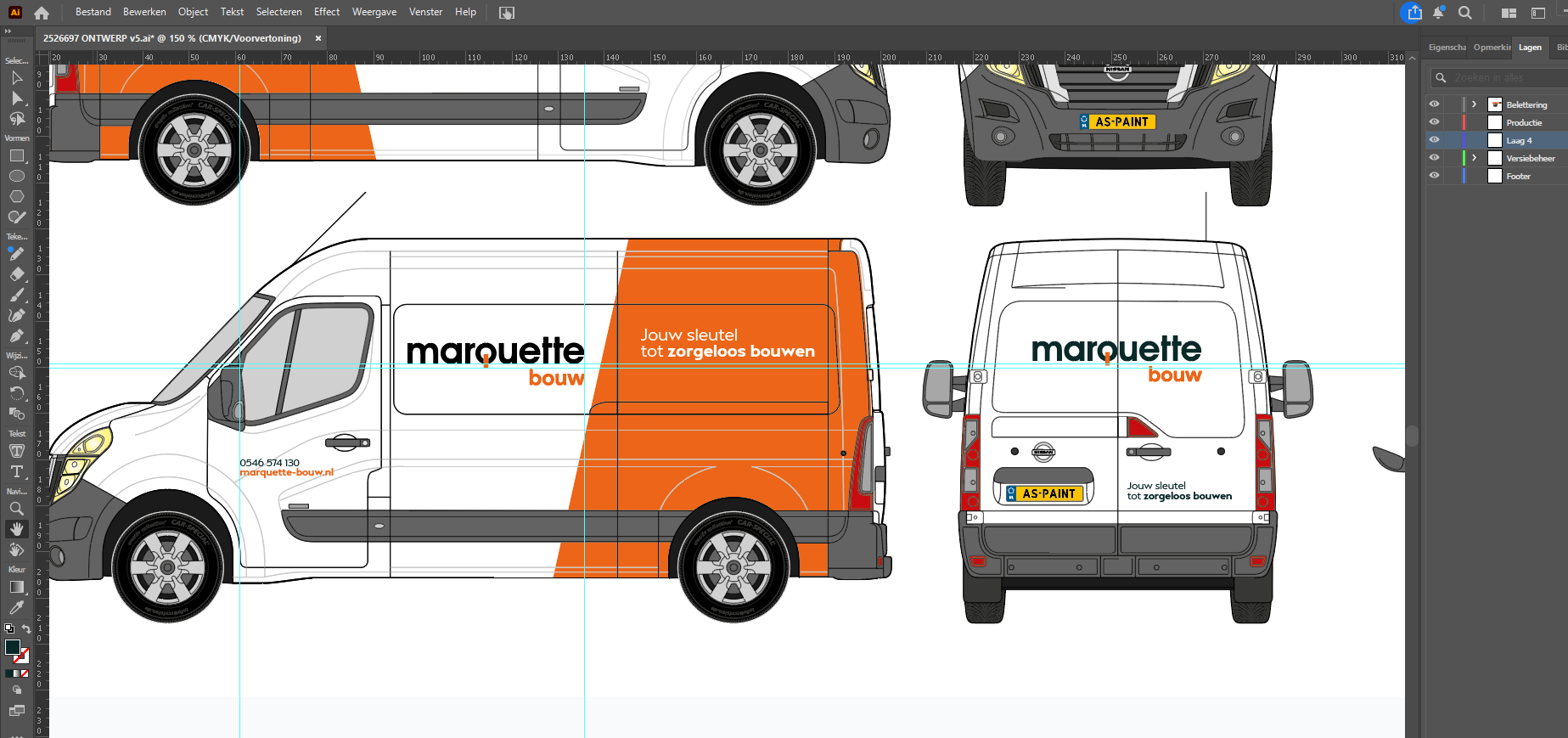Hide the Belettering layer
The image size is (1568, 738).
[x=1435, y=104]
